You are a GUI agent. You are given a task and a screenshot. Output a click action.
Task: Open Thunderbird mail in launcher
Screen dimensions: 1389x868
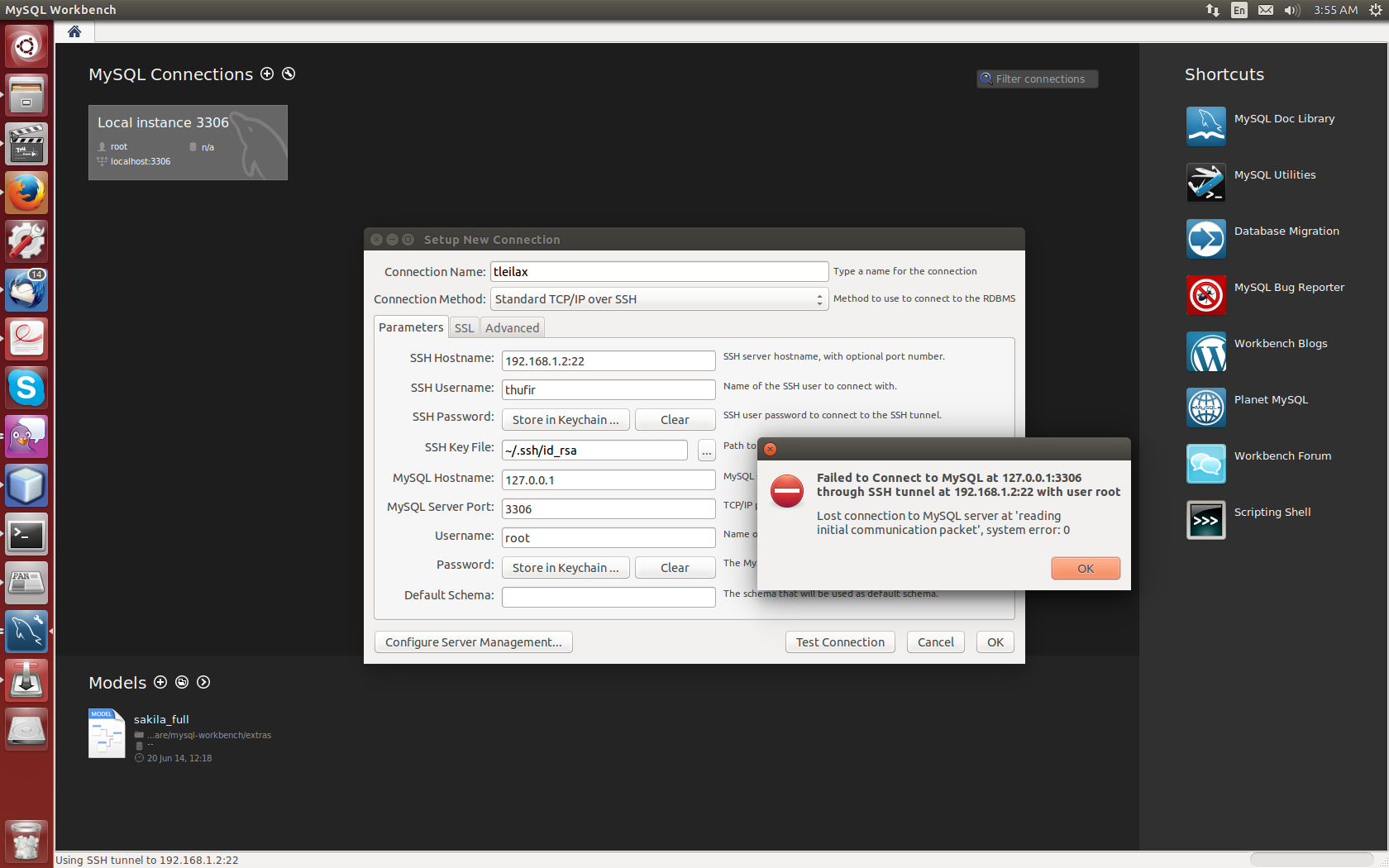(26, 290)
